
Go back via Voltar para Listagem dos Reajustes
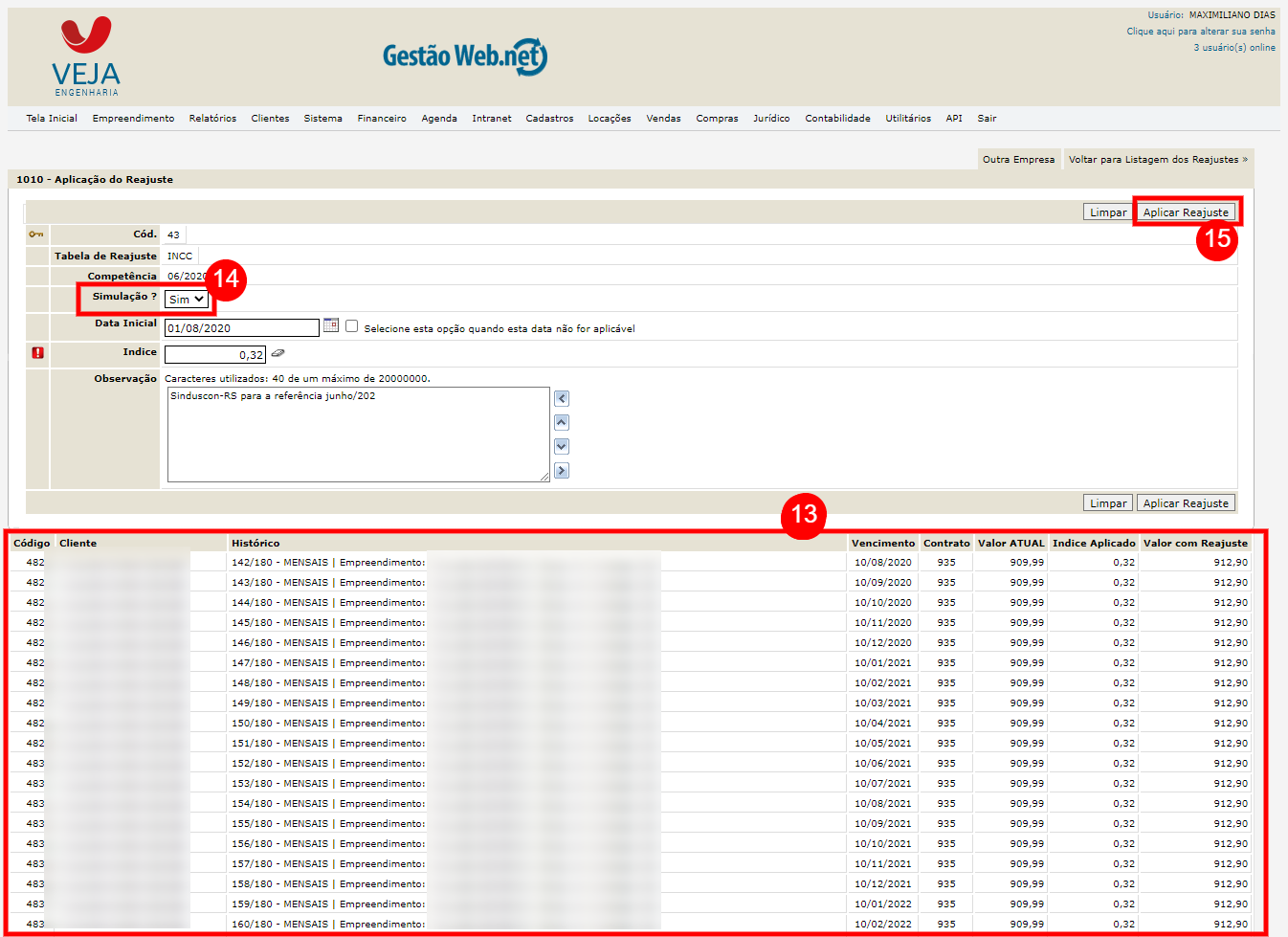1158,160
